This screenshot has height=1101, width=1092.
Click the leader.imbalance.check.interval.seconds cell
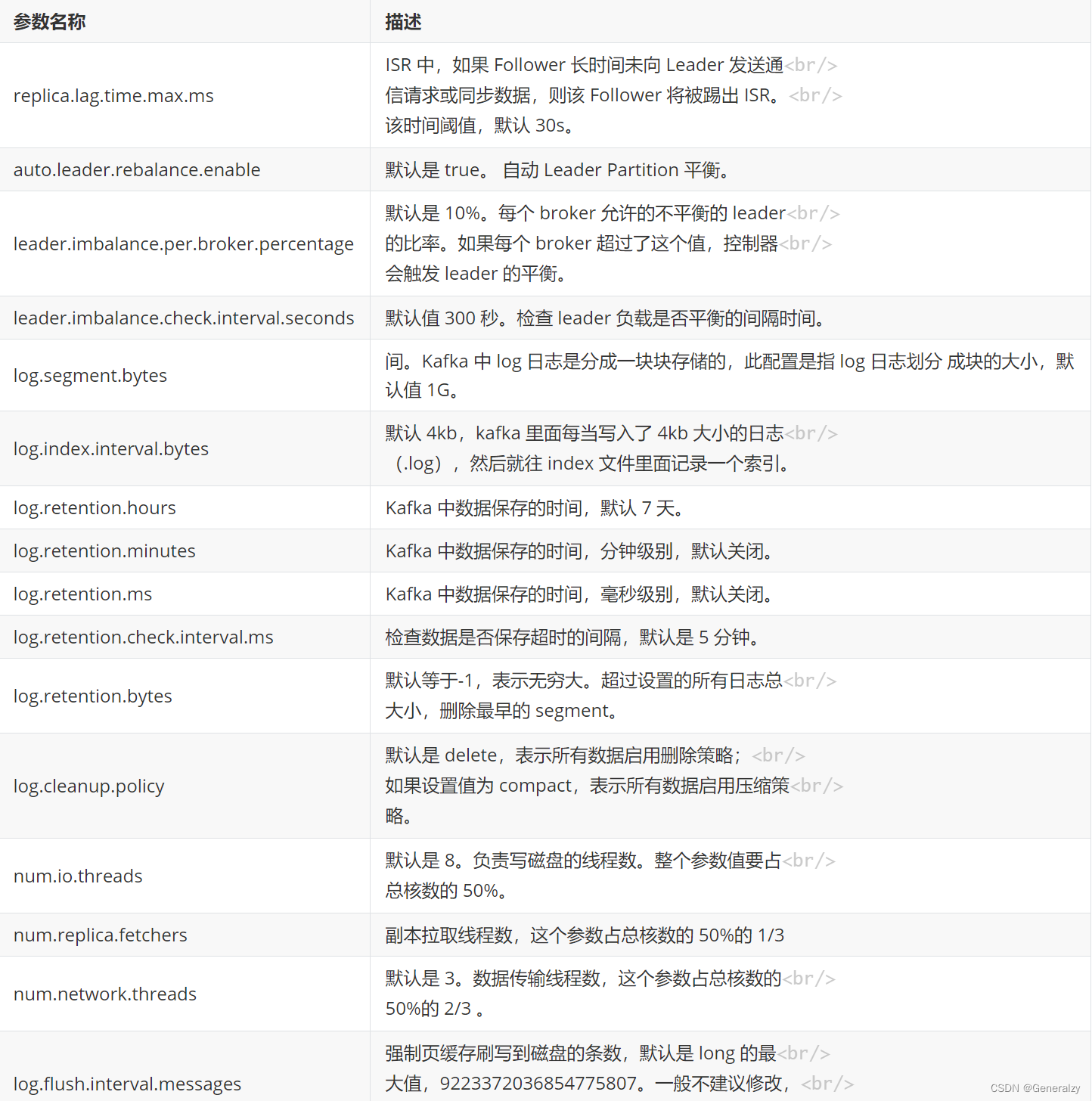coord(184,318)
